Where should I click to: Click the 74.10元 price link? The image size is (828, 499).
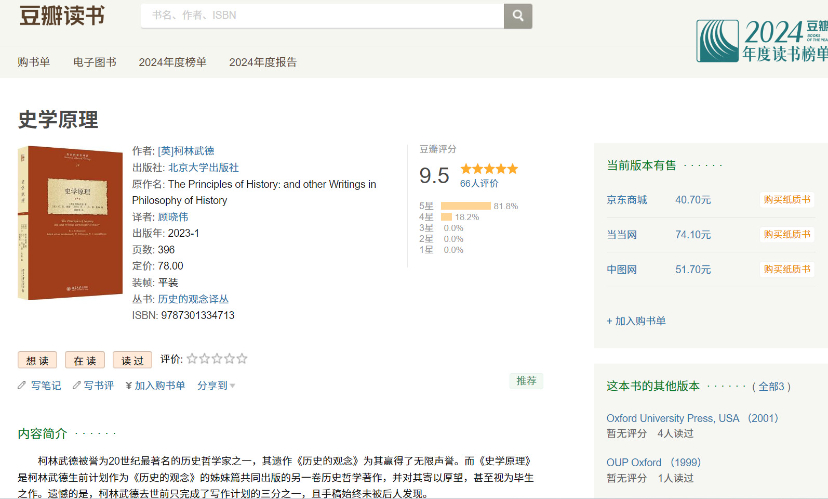point(693,234)
